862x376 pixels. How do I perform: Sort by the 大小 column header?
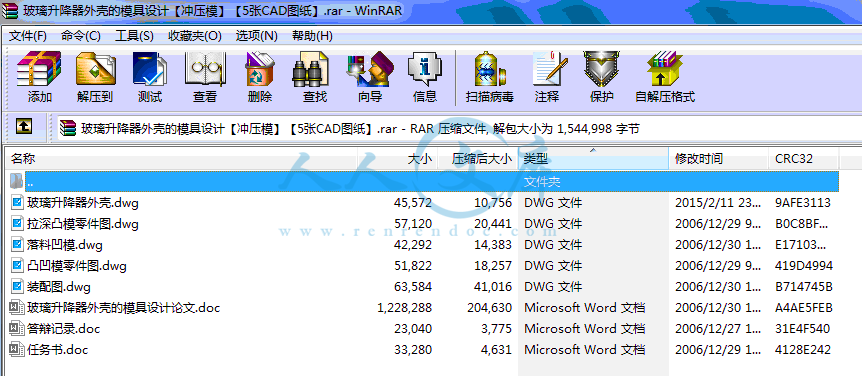(x=397, y=159)
